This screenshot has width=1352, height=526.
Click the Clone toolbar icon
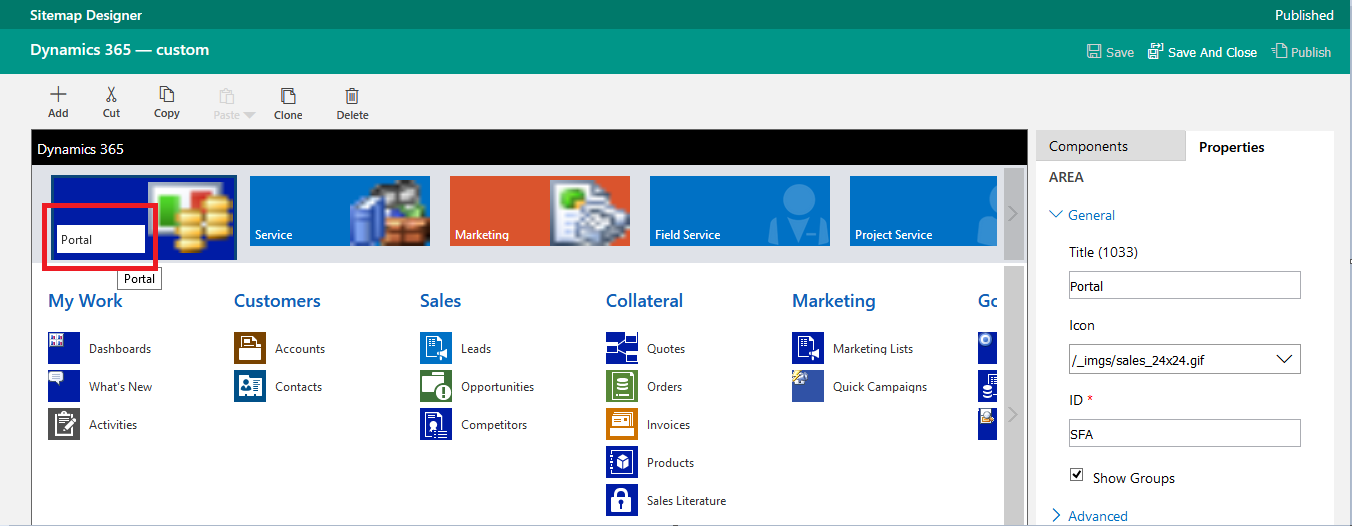288,96
